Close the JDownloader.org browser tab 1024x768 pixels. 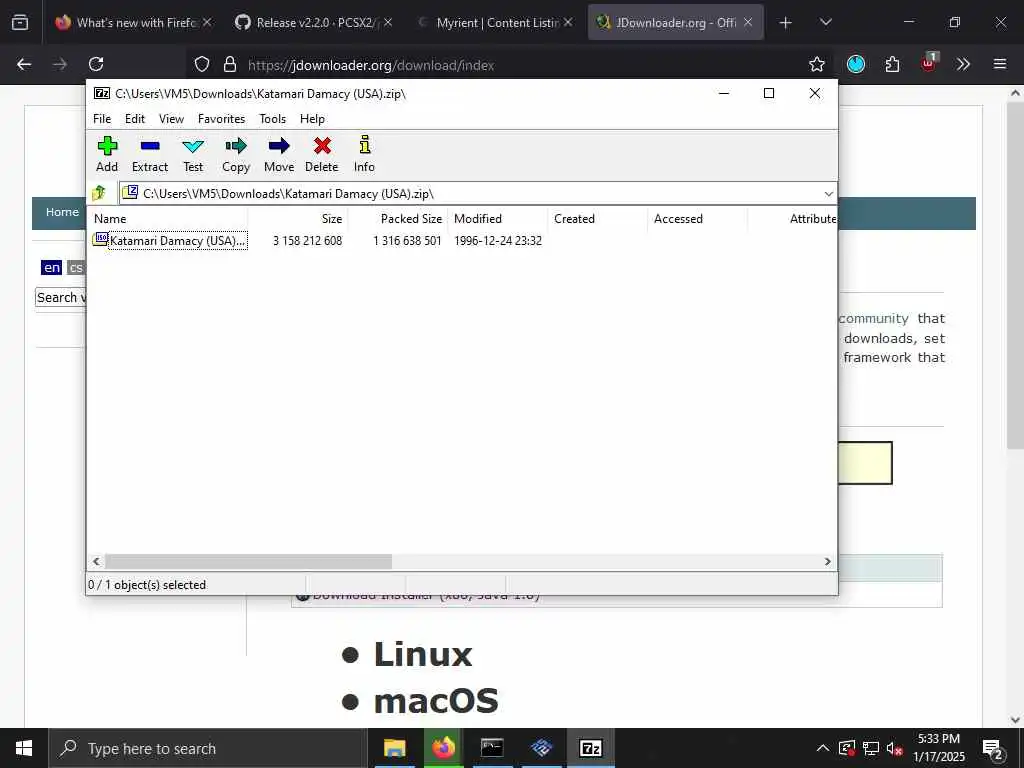tap(748, 22)
